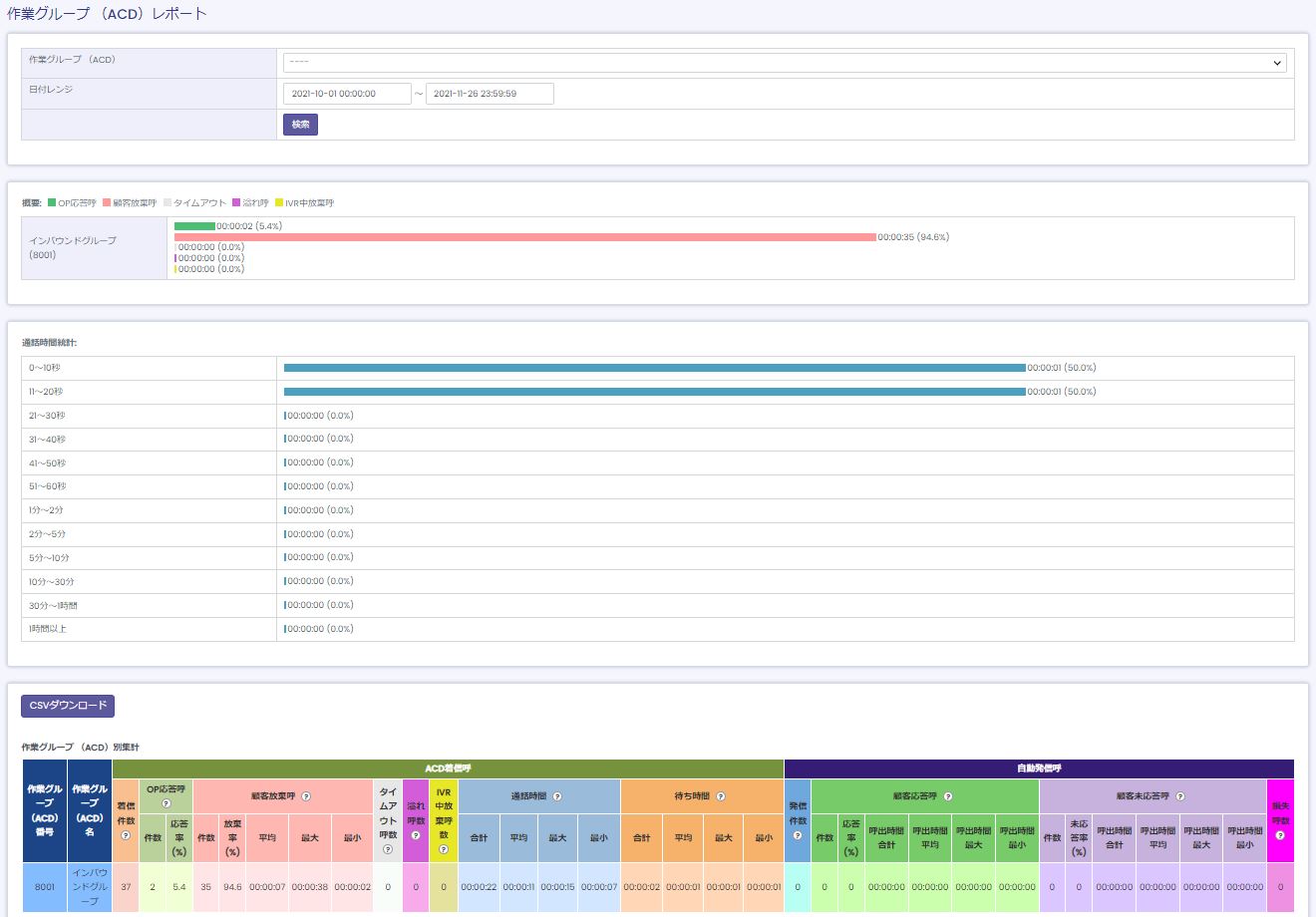Click the 検索 search button

(300, 125)
